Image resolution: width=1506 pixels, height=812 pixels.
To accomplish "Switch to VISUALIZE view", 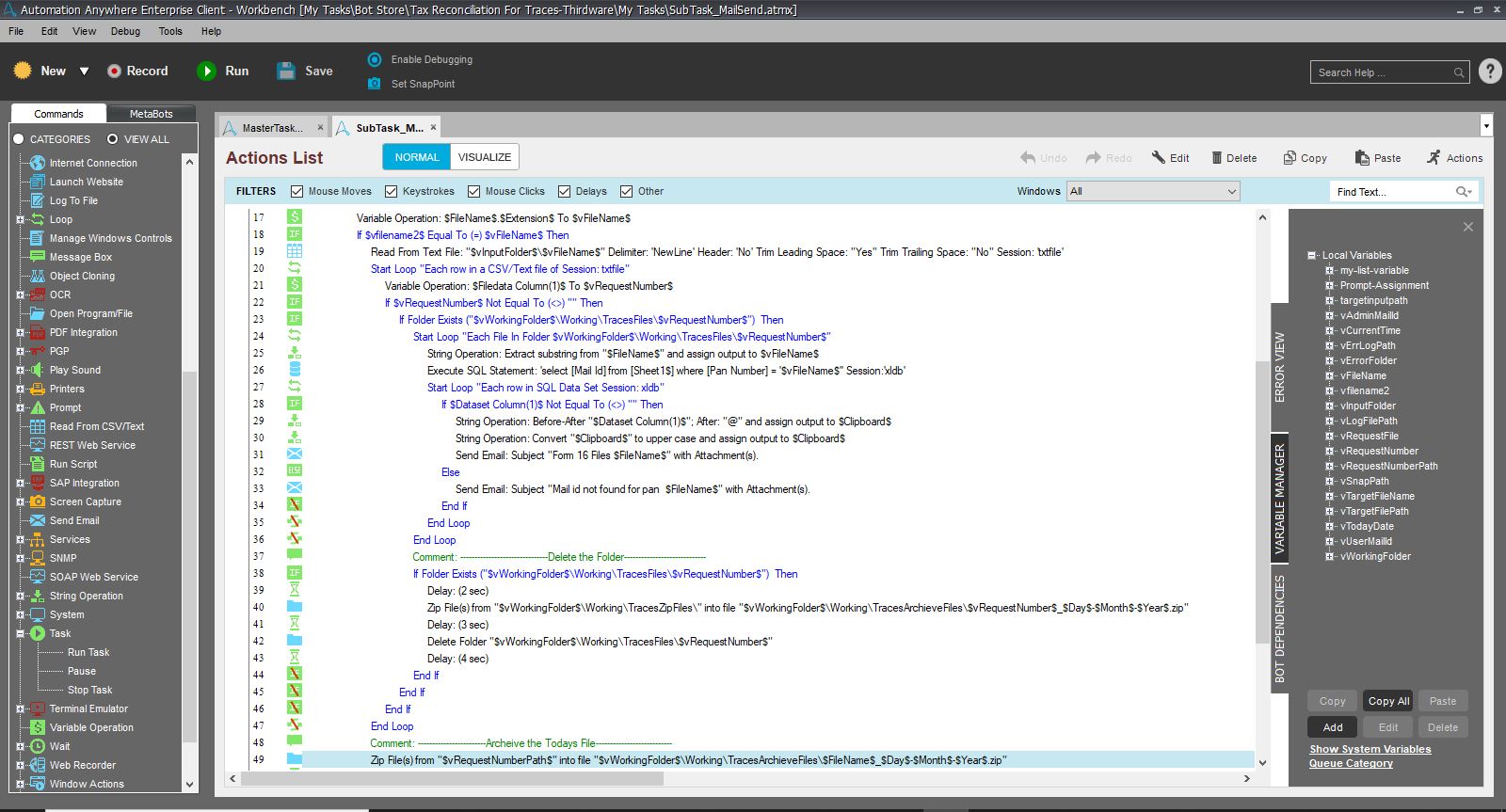I will [x=485, y=157].
